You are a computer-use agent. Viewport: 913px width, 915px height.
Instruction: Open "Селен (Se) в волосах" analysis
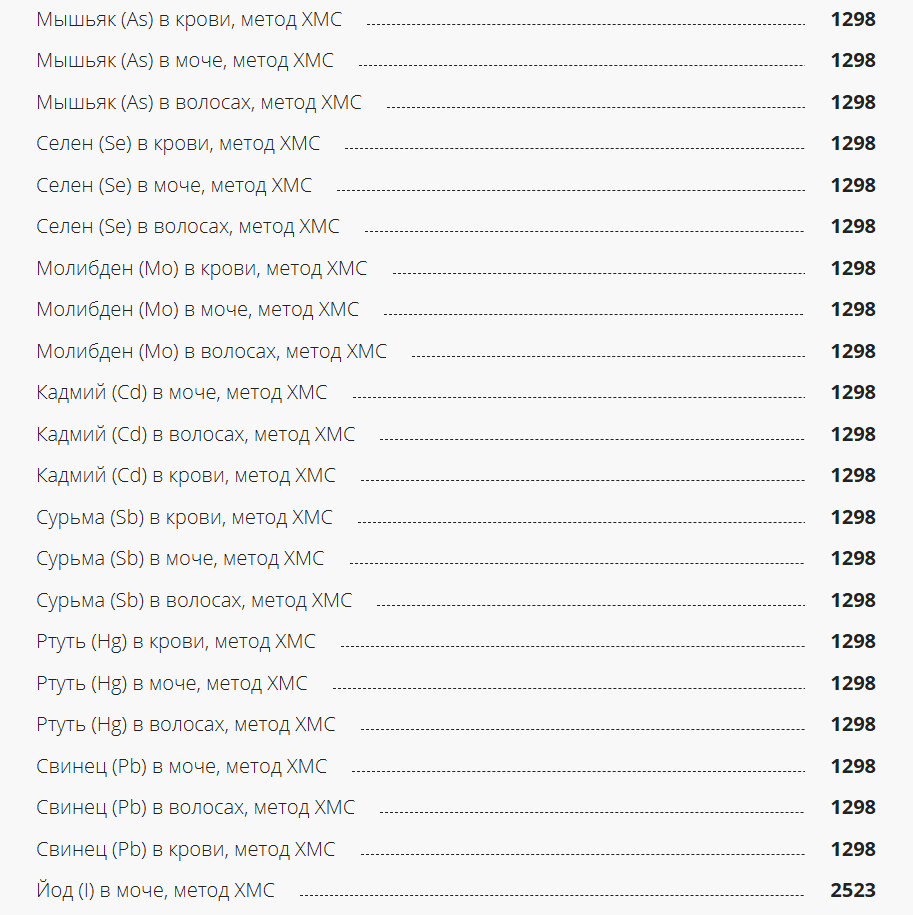(188, 227)
